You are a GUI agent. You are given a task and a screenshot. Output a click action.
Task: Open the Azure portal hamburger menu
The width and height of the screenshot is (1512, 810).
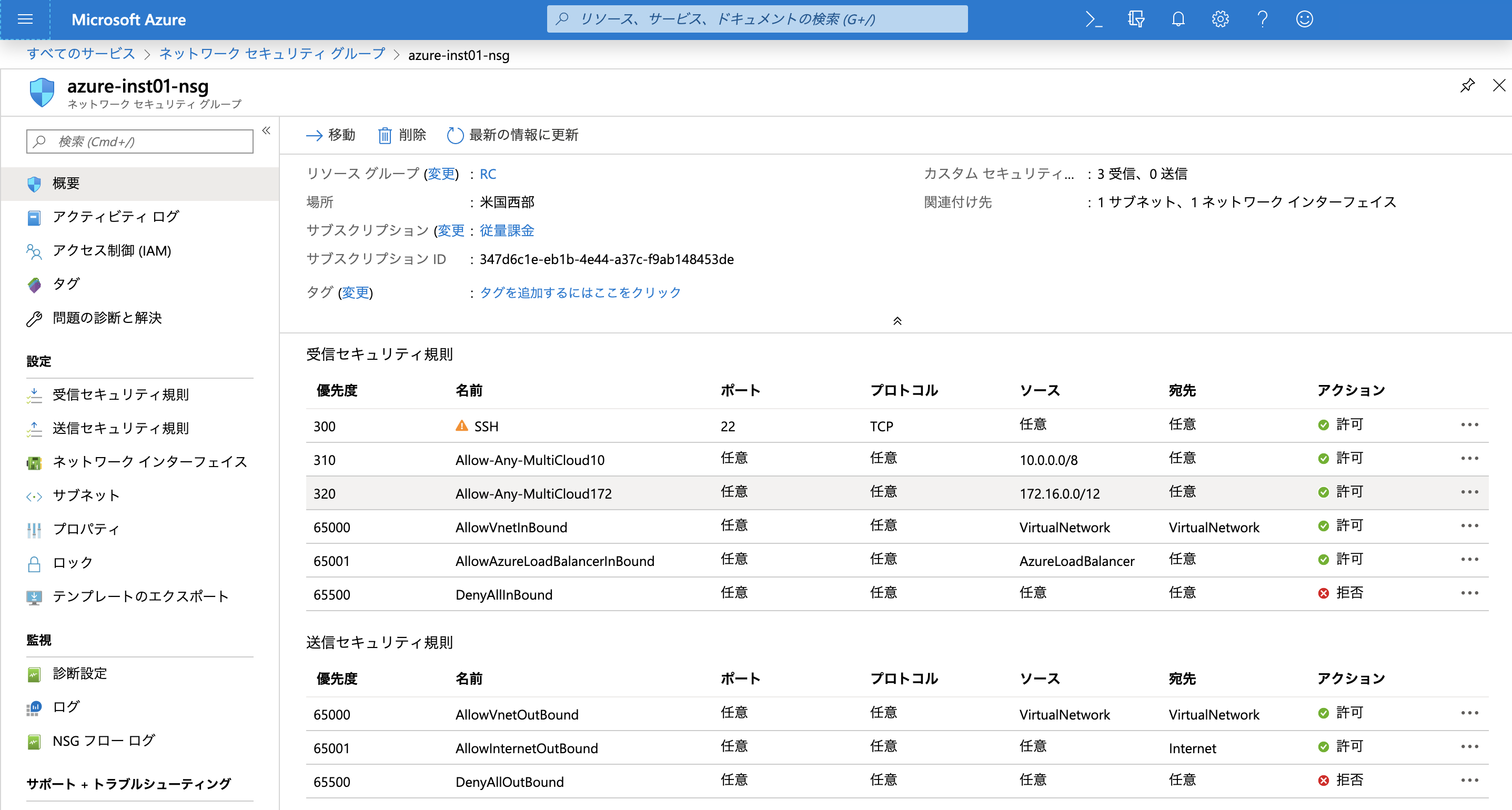coord(25,19)
